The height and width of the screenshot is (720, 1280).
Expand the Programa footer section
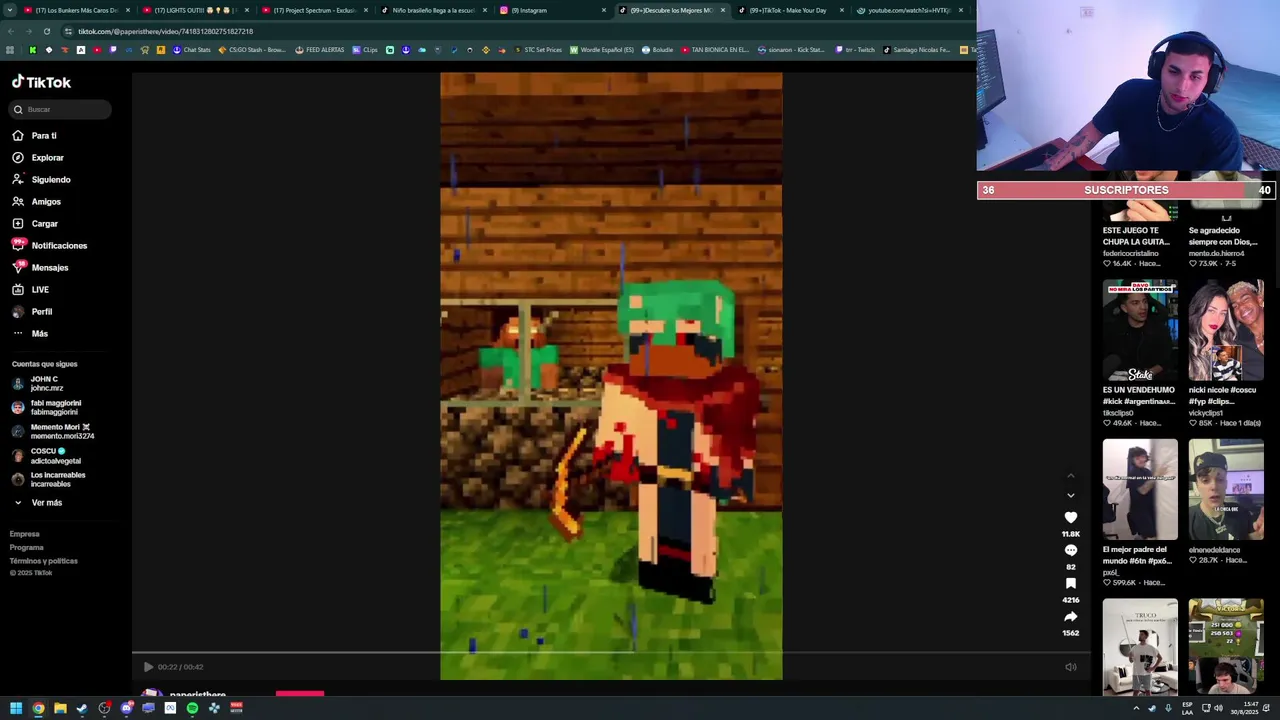click(x=27, y=547)
